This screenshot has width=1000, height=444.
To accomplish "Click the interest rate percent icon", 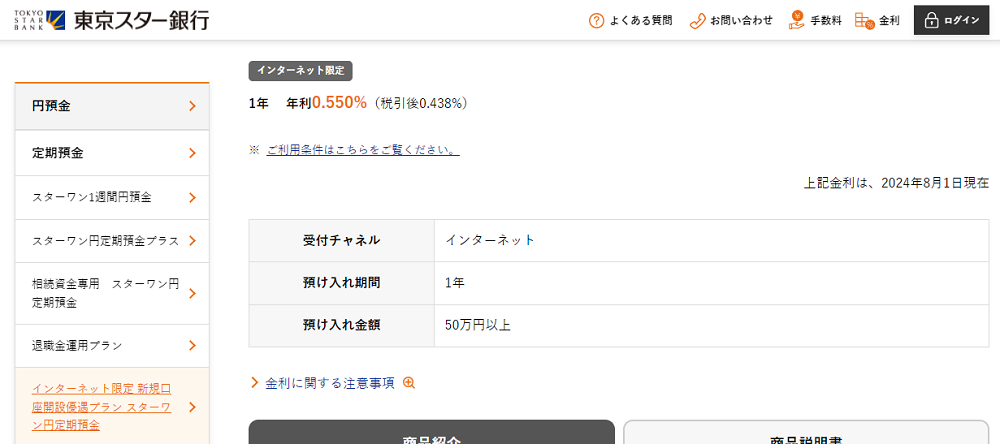I will pos(865,20).
